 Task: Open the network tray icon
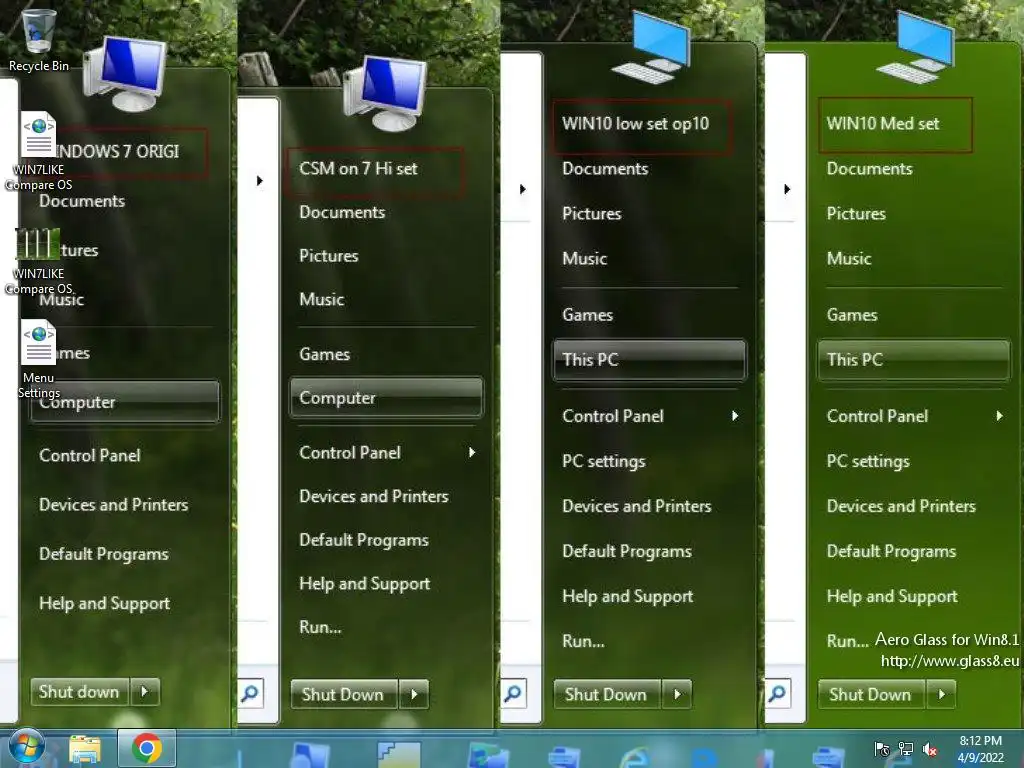coord(906,749)
